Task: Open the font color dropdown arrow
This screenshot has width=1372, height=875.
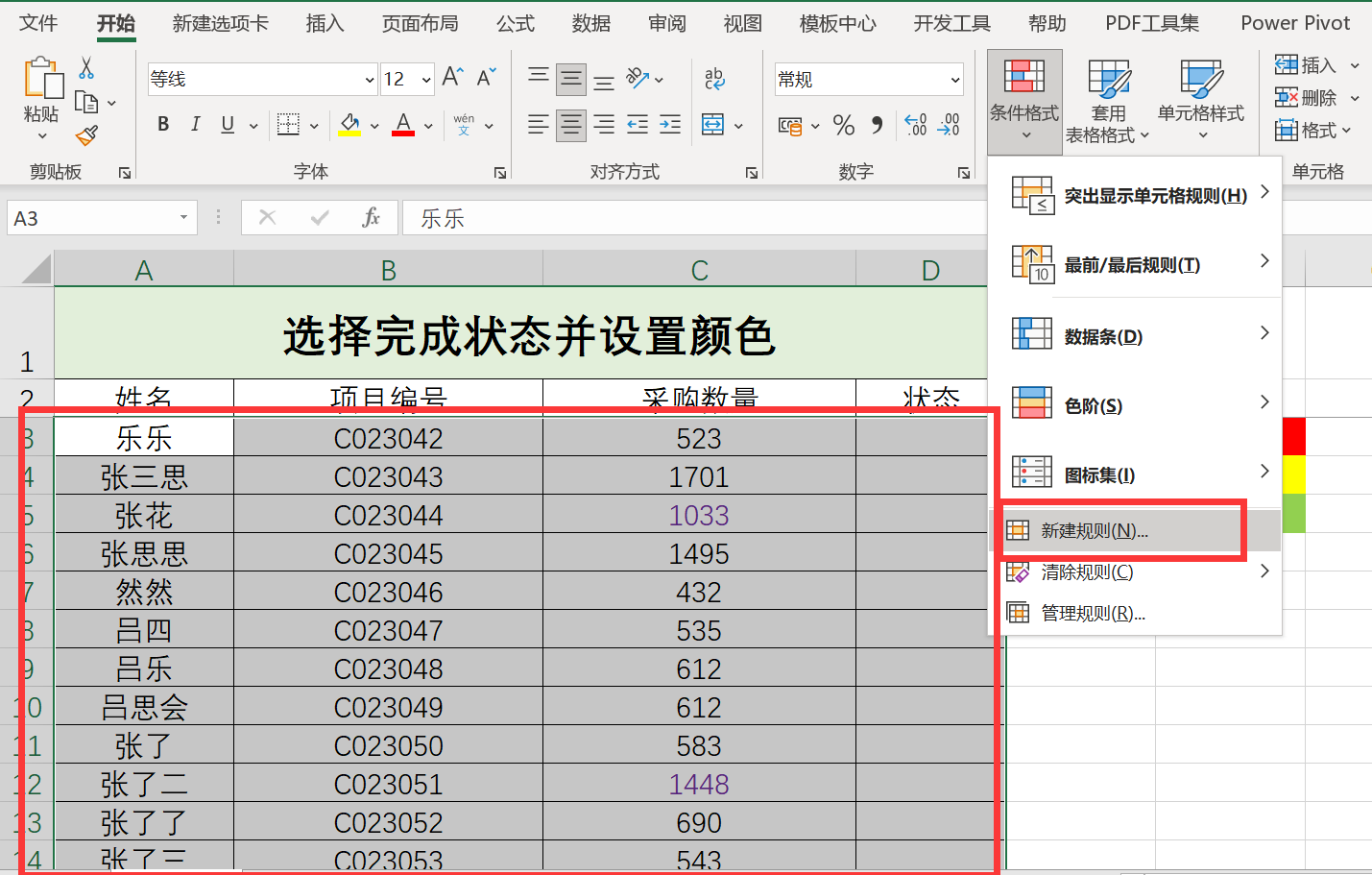Action: click(428, 126)
